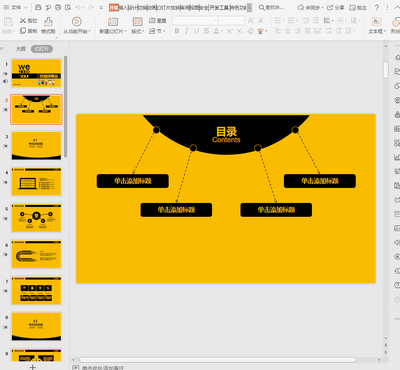The width and height of the screenshot is (400, 370).
Task: Switch to the 特色功能 ribbon tab
Action: [239, 7]
